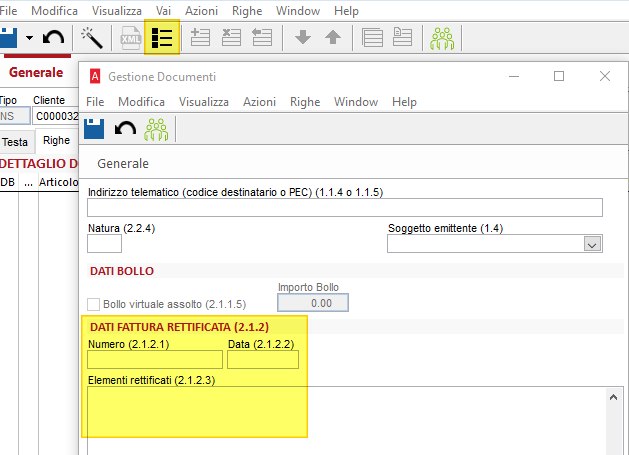629x455 pixels.
Task: Open the Modifica menu in main window
Action: [55, 11]
